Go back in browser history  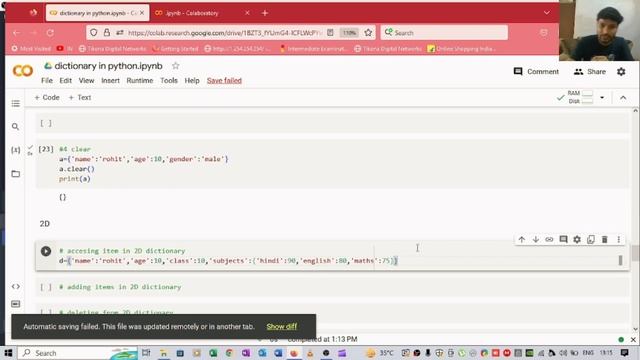click(x=17, y=33)
